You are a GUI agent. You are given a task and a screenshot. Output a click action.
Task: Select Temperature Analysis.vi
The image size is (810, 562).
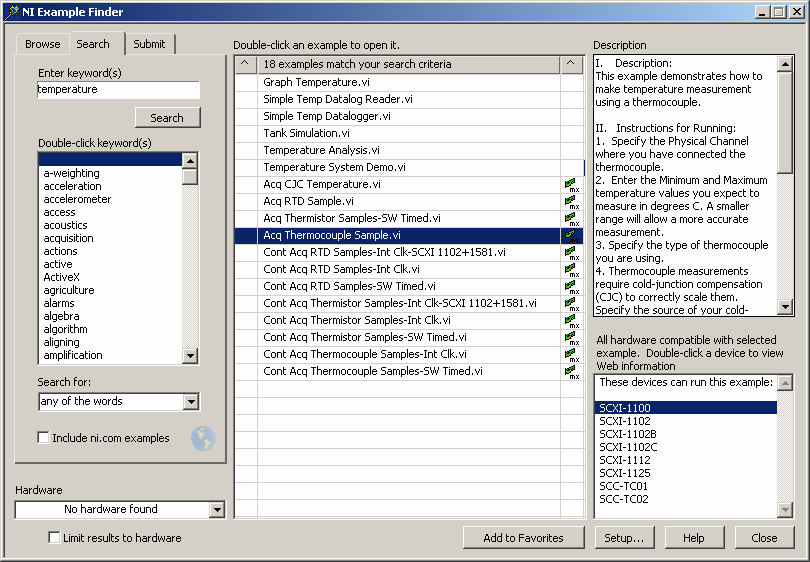click(x=321, y=150)
